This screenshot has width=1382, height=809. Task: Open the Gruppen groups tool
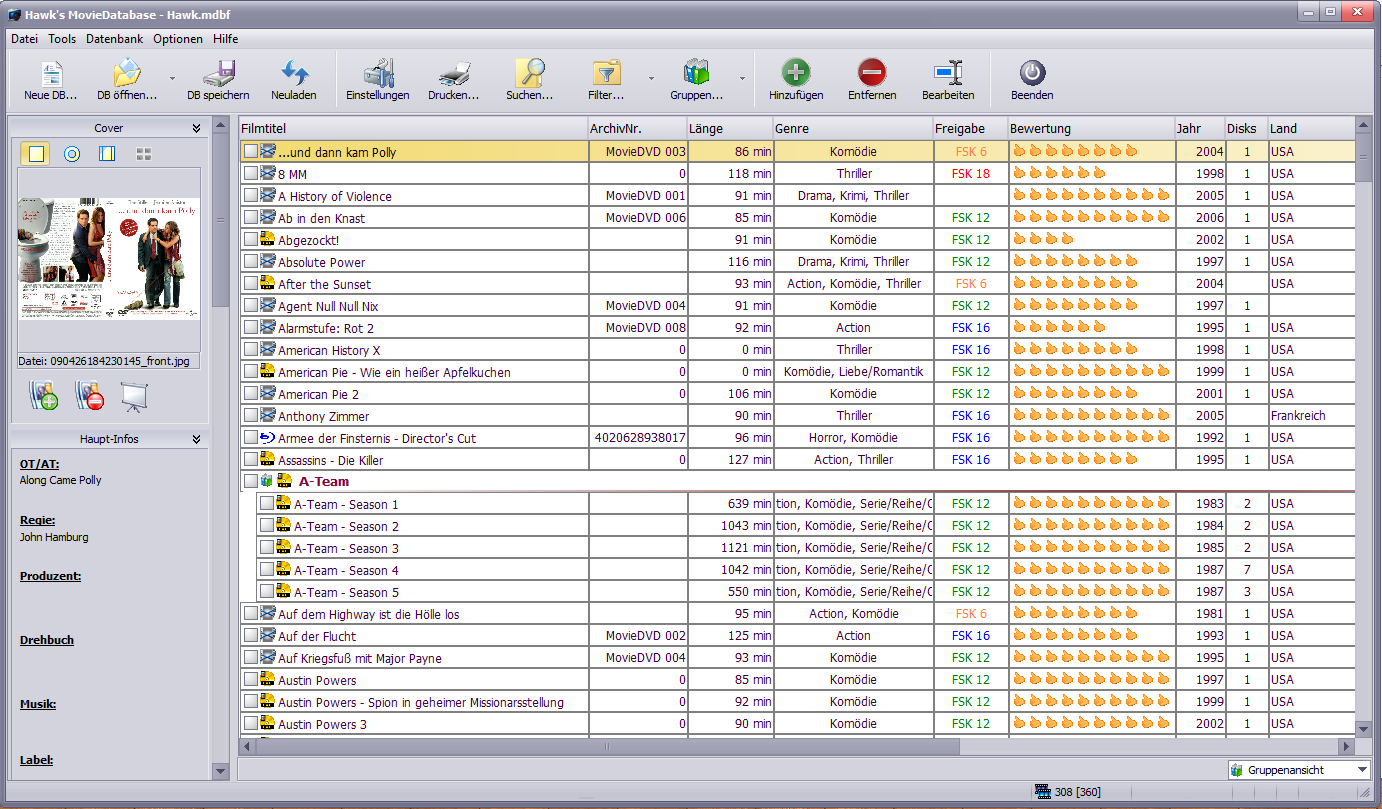696,81
